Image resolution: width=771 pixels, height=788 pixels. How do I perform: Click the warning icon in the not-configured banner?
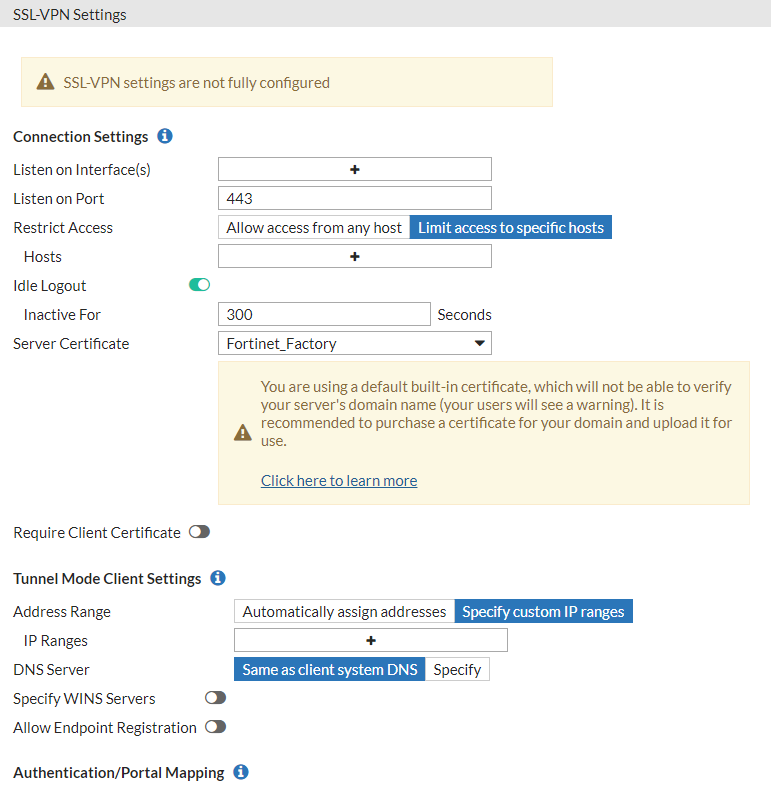click(45, 82)
